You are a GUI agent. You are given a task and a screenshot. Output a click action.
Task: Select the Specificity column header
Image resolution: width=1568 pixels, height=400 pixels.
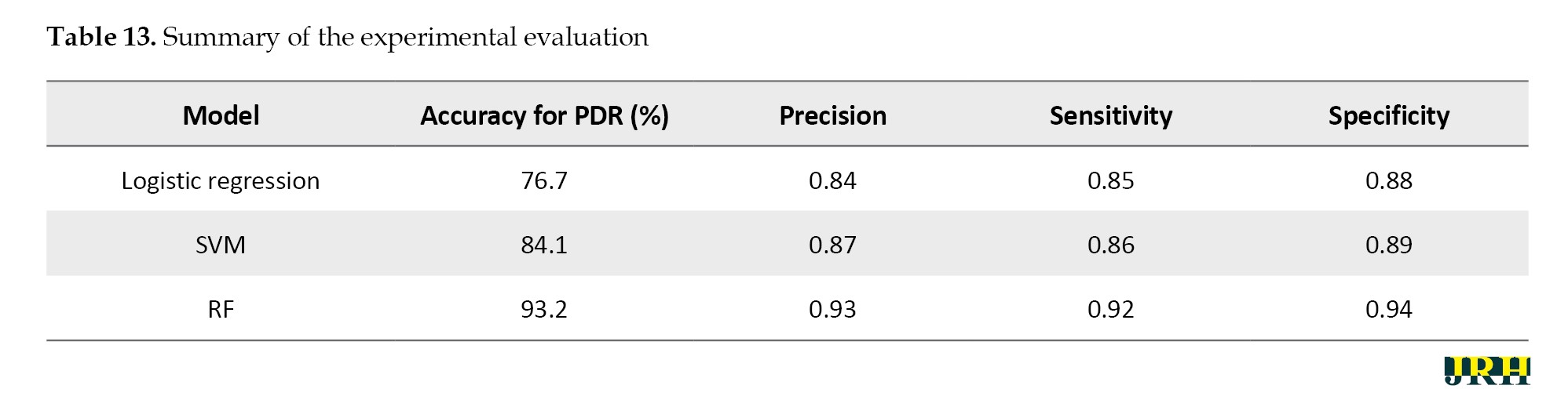[x=1388, y=116]
